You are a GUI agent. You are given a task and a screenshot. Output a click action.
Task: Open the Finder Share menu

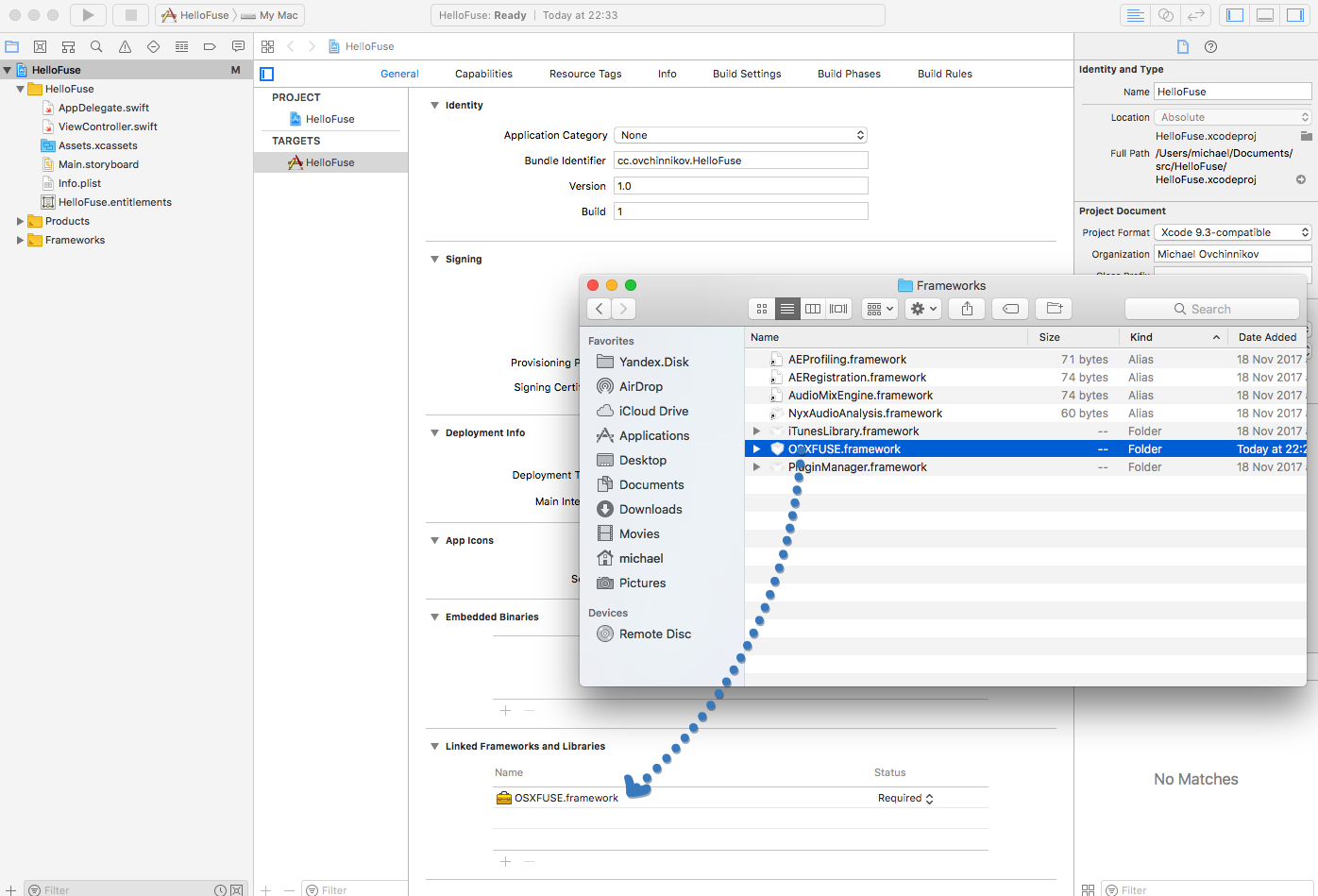click(967, 309)
